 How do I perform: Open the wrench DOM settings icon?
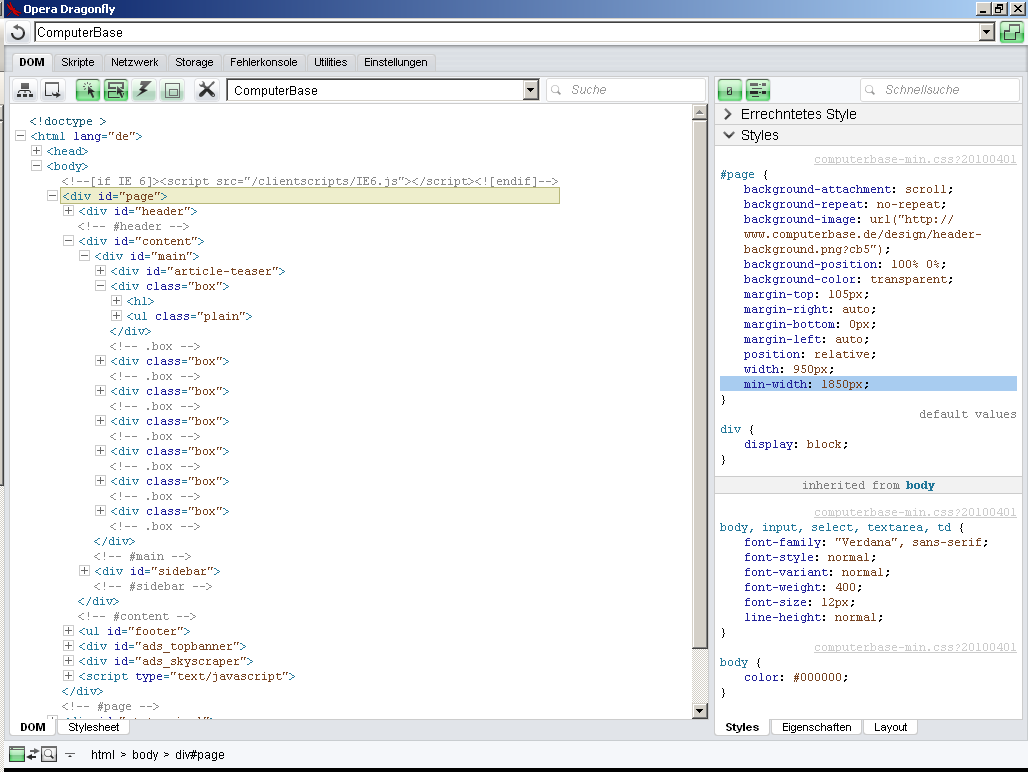(x=207, y=90)
